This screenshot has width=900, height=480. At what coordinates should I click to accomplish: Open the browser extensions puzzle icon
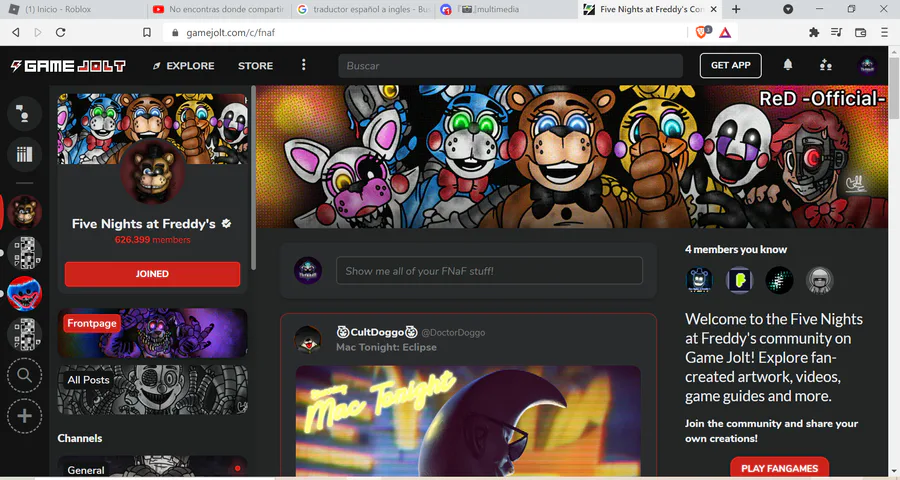pos(814,33)
